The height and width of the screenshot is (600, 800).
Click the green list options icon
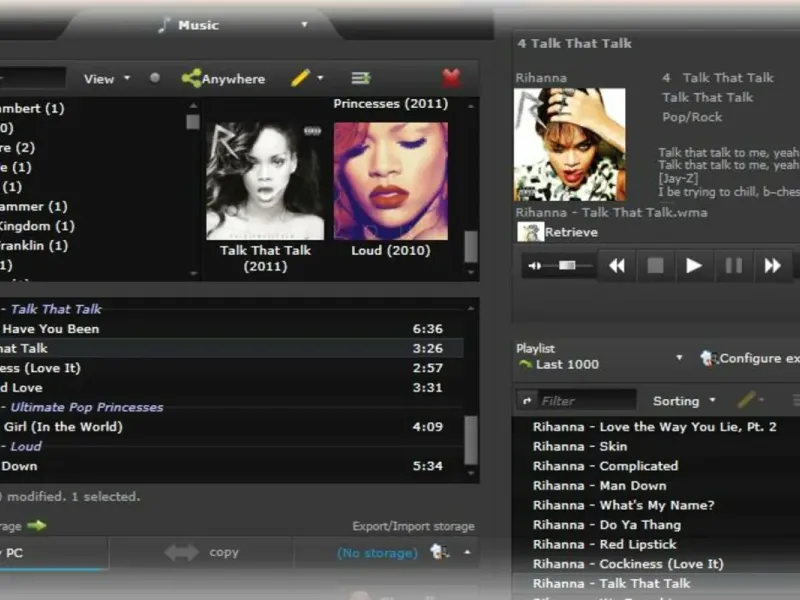(x=361, y=78)
